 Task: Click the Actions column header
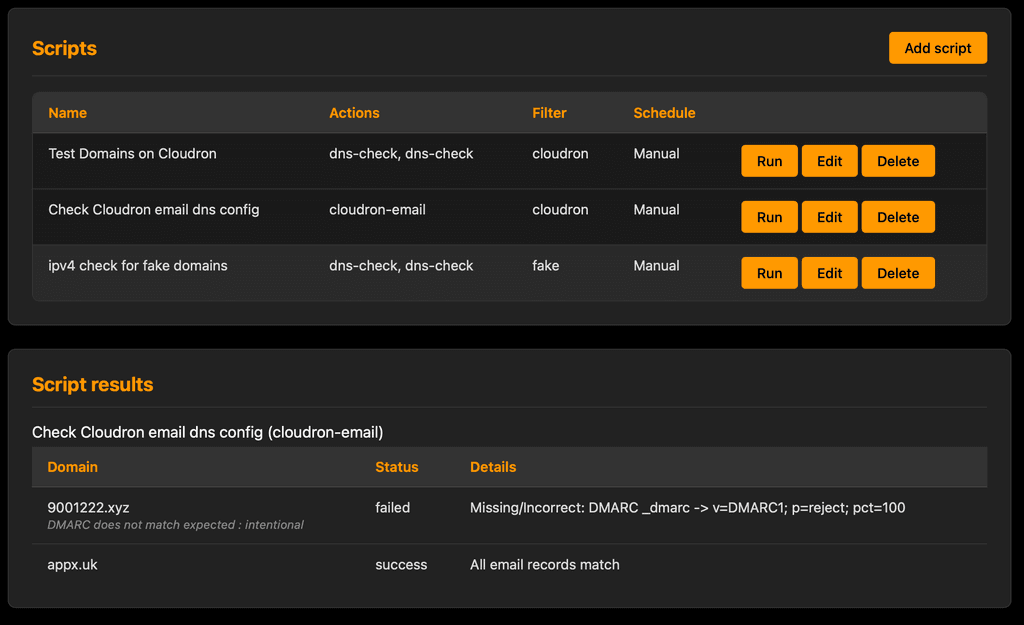tap(354, 113)
